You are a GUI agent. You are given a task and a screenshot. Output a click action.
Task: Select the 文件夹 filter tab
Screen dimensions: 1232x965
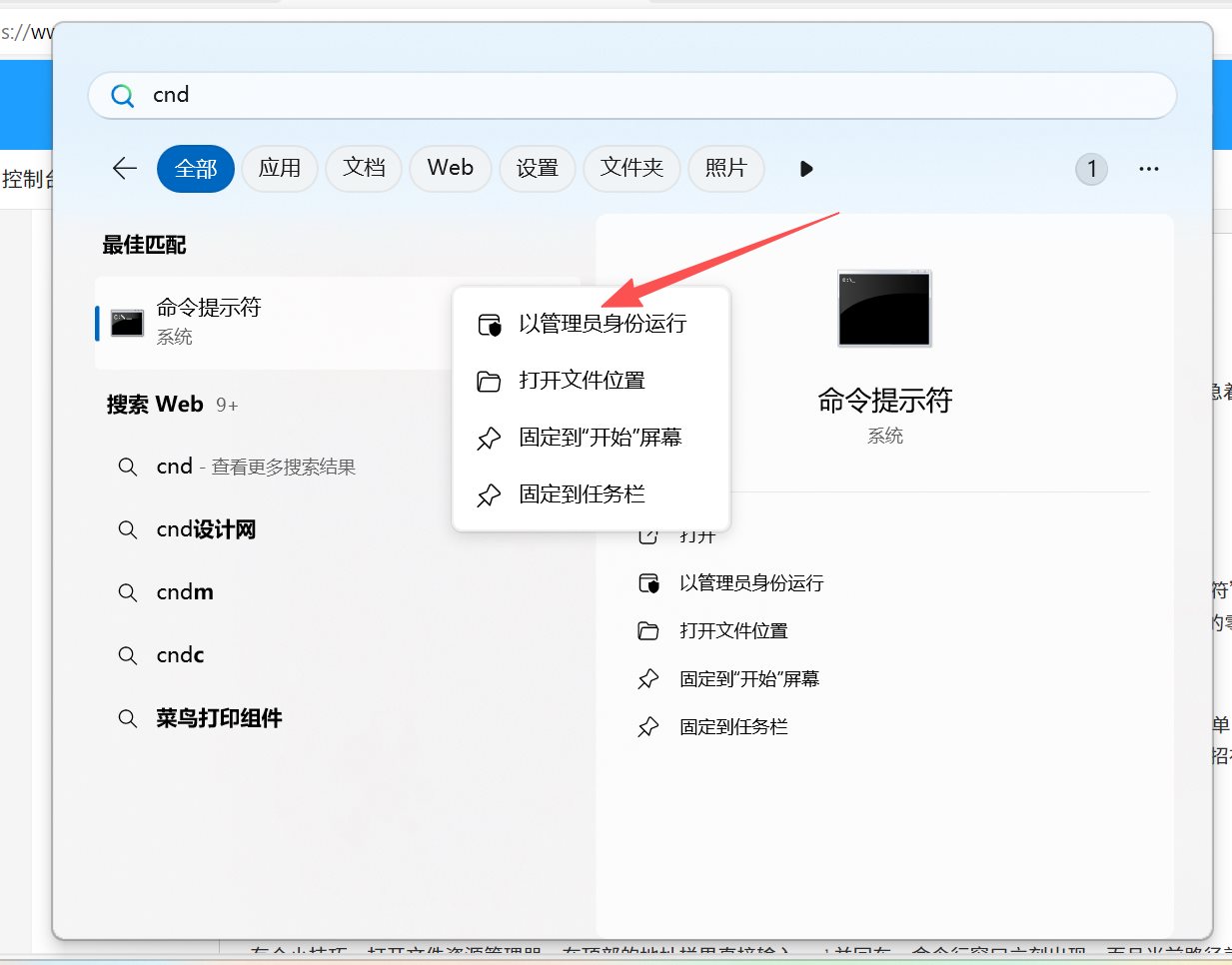(631, 168)
